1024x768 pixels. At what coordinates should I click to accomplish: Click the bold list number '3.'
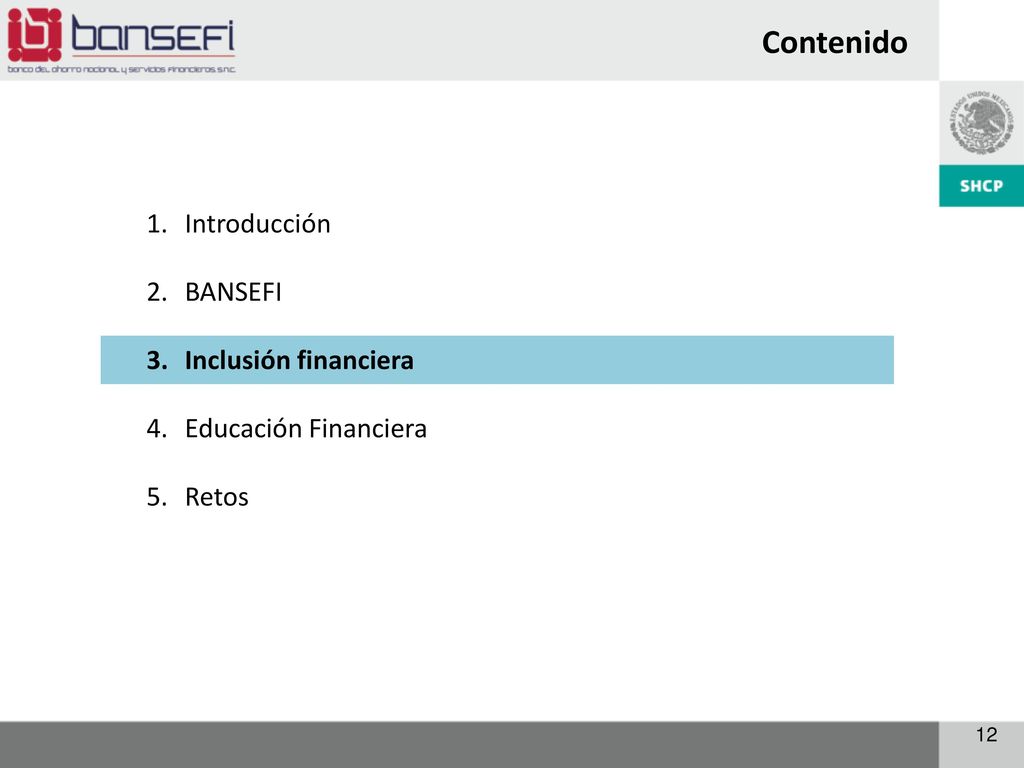(157, 360)
